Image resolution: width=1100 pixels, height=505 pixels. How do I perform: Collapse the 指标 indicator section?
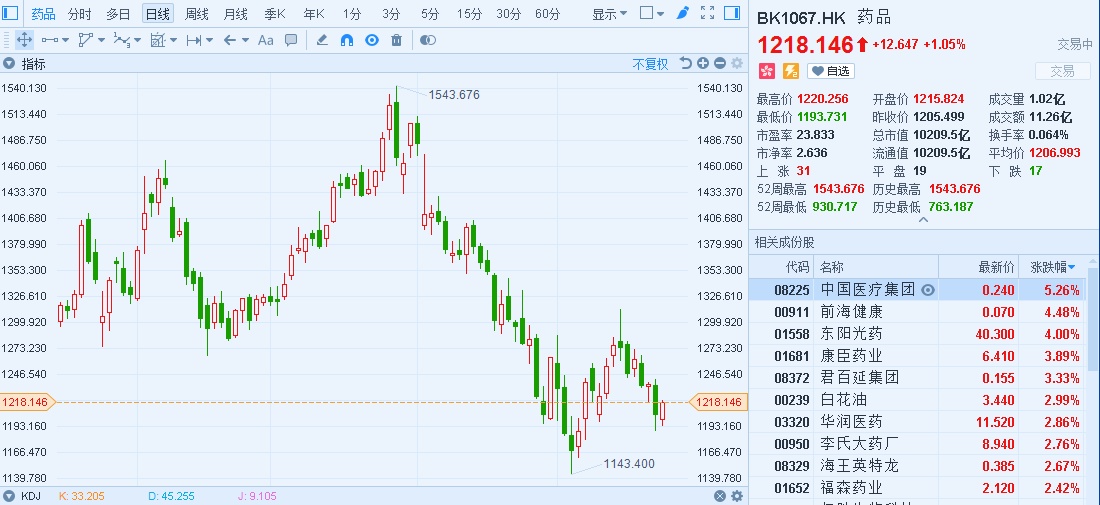pos(10,64)
